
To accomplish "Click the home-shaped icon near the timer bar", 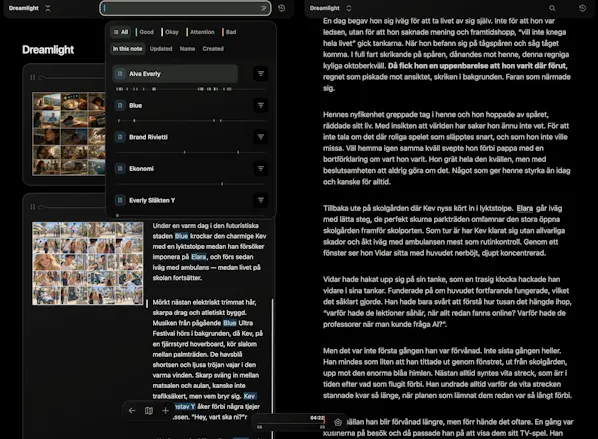I will click(x=338, y=422).
